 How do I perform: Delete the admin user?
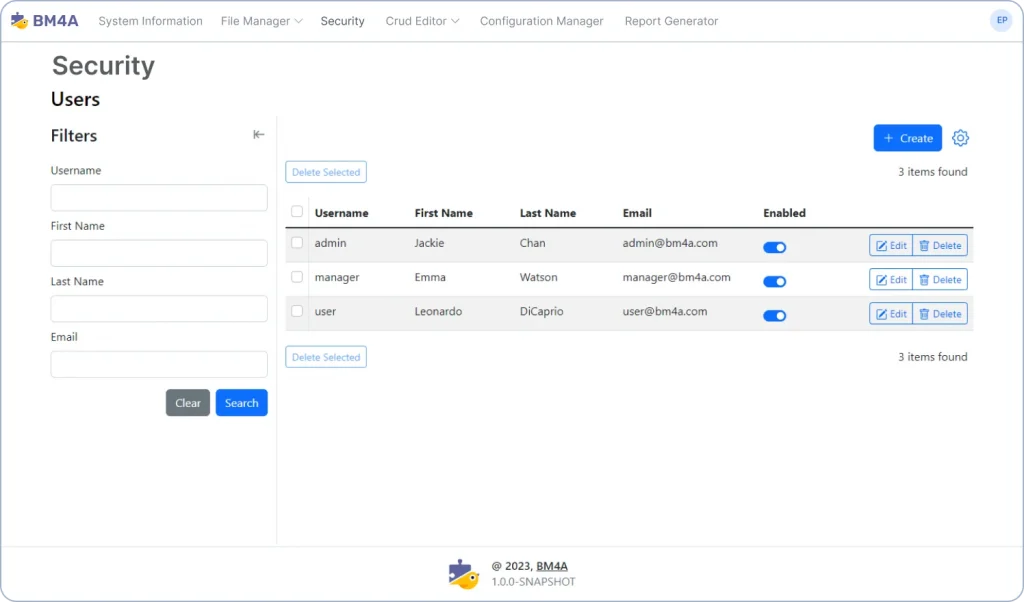[940, 246]
